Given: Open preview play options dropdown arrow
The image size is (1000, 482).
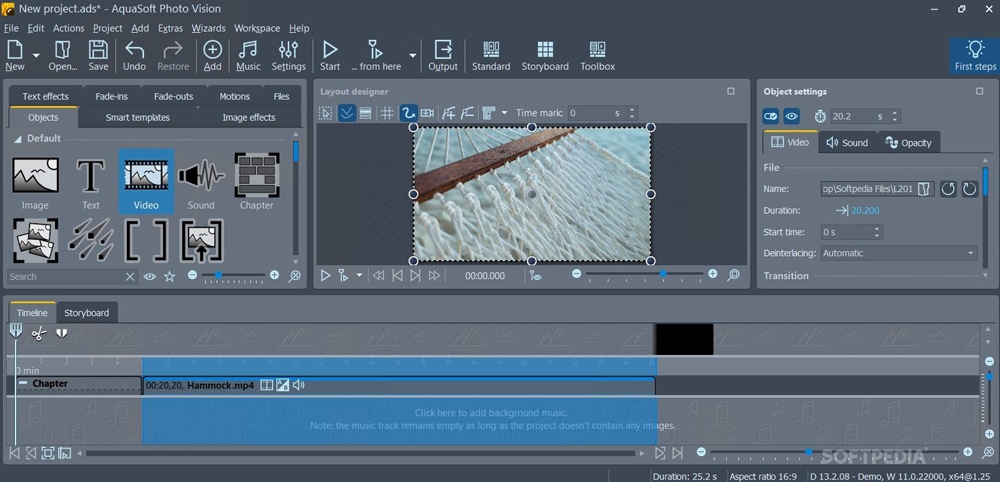Looking at the screenshot, I should (x=359, y=275).
